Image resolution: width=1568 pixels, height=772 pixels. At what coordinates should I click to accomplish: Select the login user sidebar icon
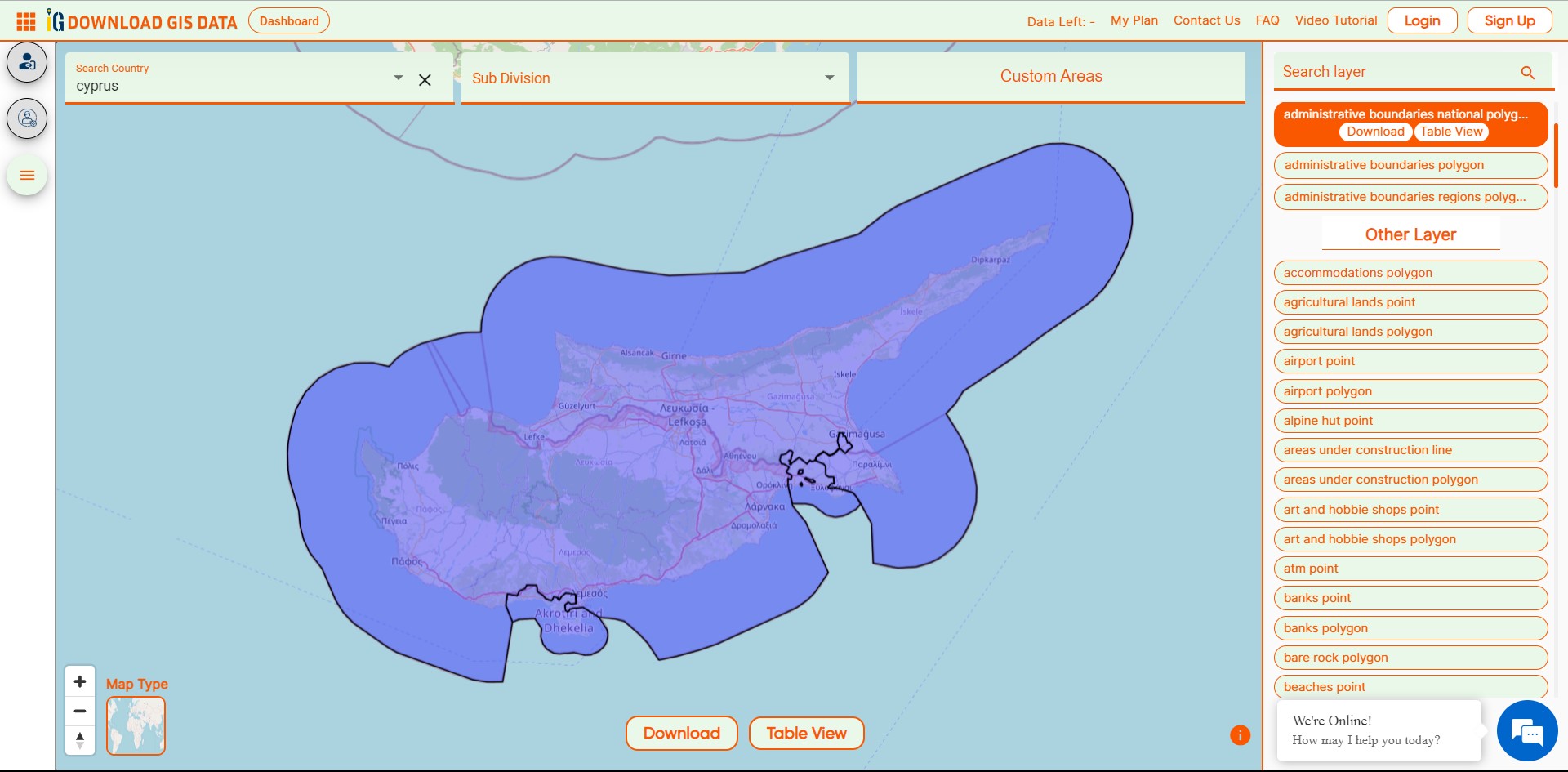(x=27, y=61)
